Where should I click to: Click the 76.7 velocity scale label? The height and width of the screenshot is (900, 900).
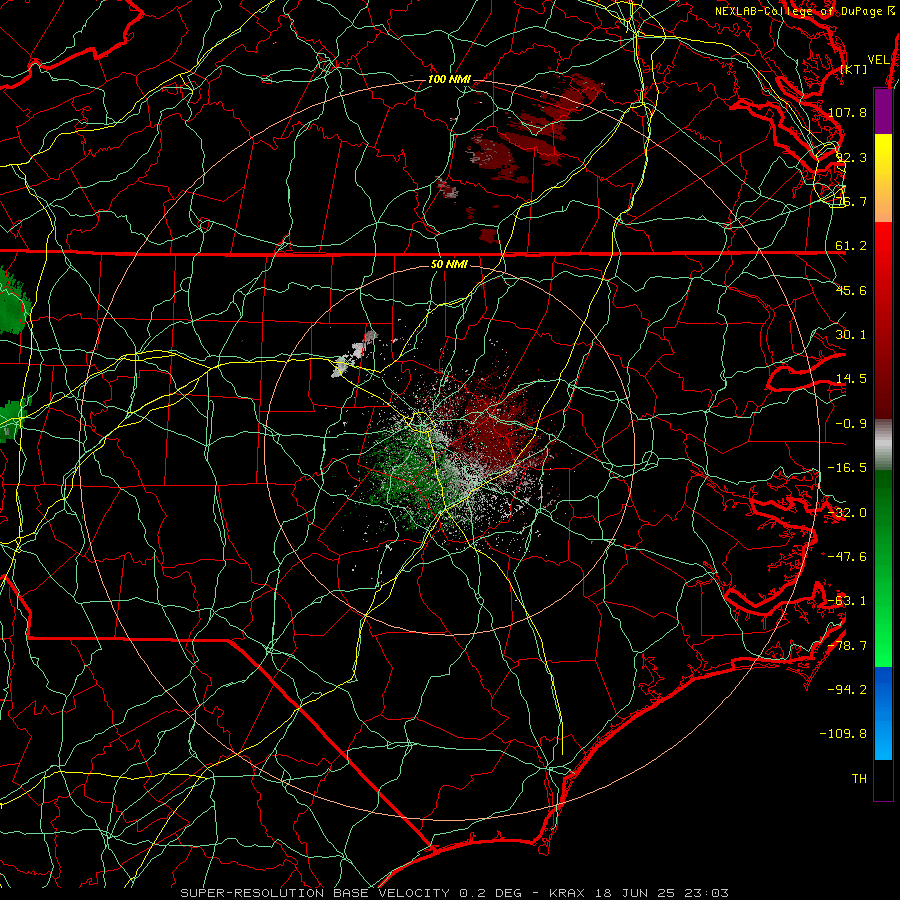coord(851,201)
